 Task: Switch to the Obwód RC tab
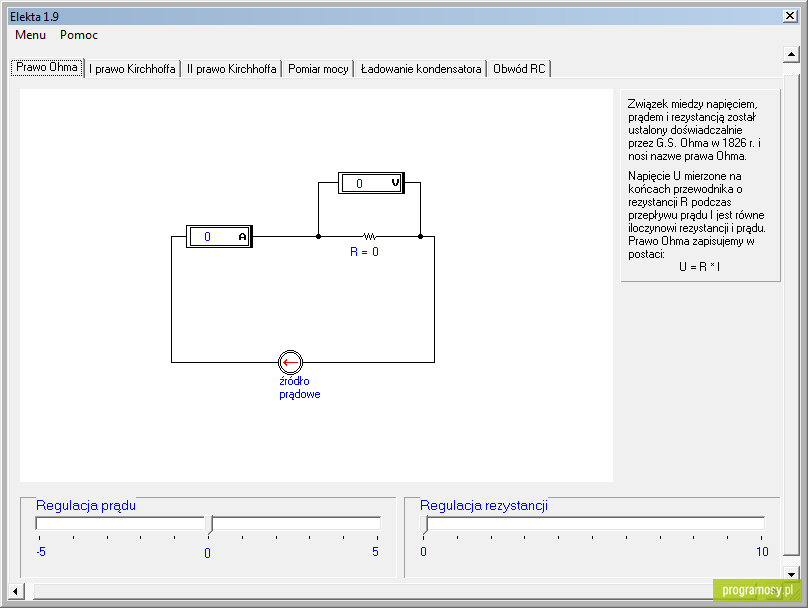[519, 69]
